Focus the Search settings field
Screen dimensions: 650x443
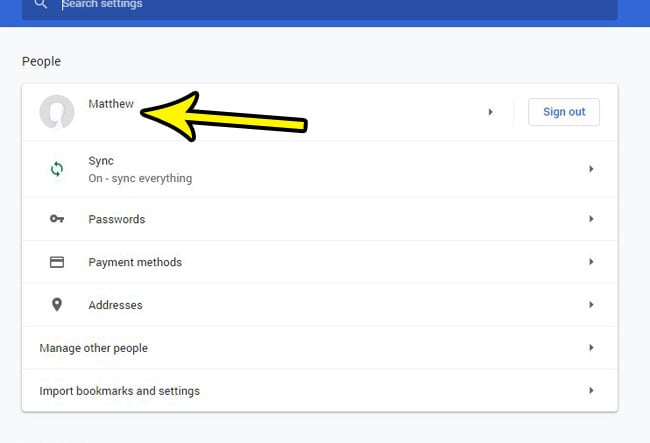point(320,9)
